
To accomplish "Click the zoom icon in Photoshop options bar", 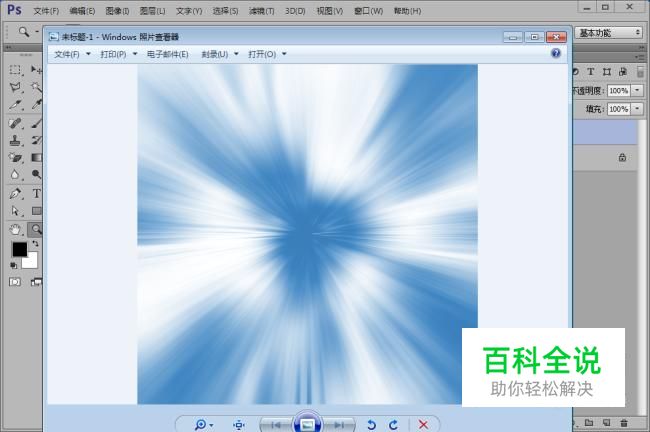I will tap(24, 32).
